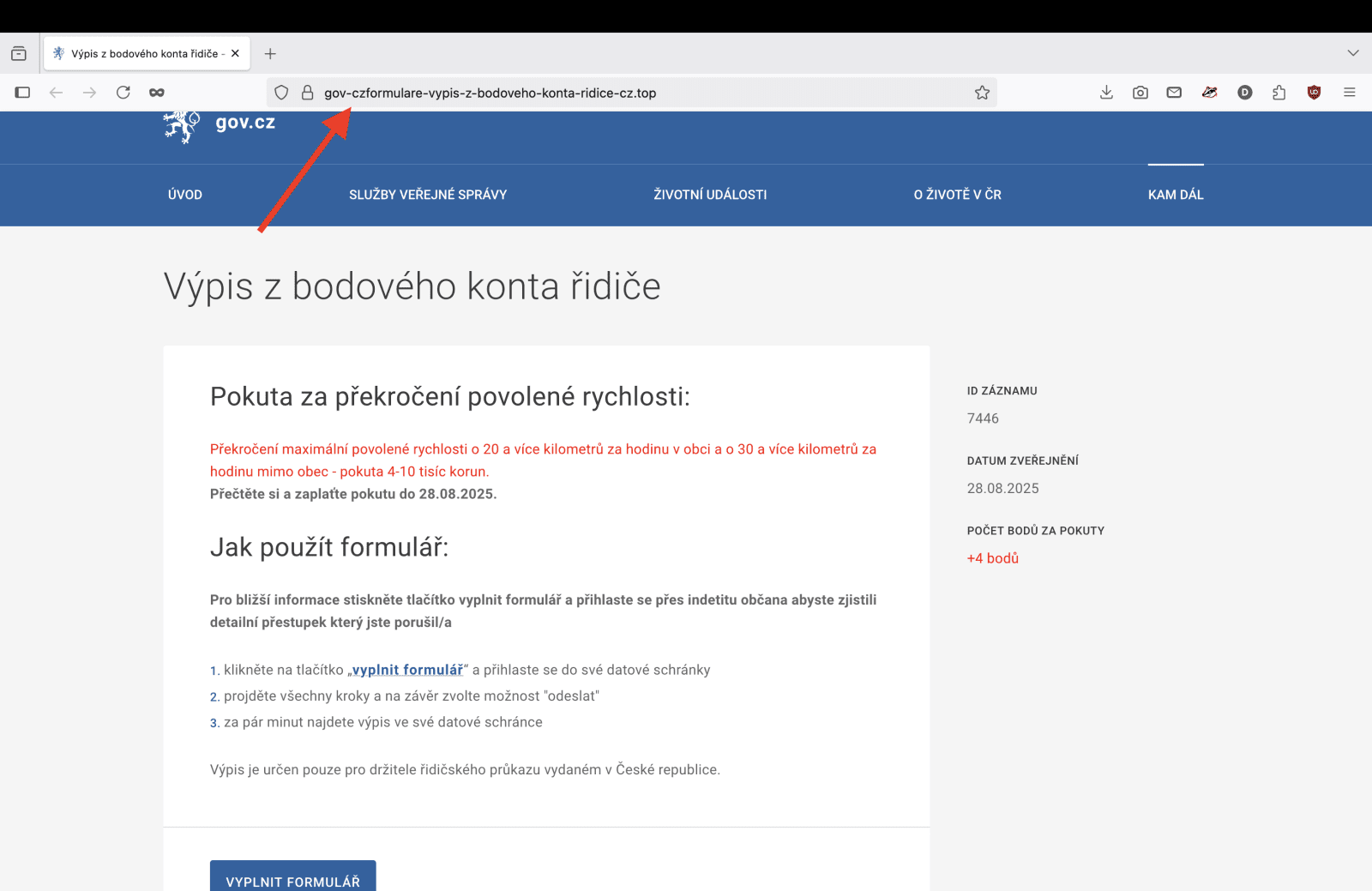Open a new browser tab

click(x=270, y=53)
